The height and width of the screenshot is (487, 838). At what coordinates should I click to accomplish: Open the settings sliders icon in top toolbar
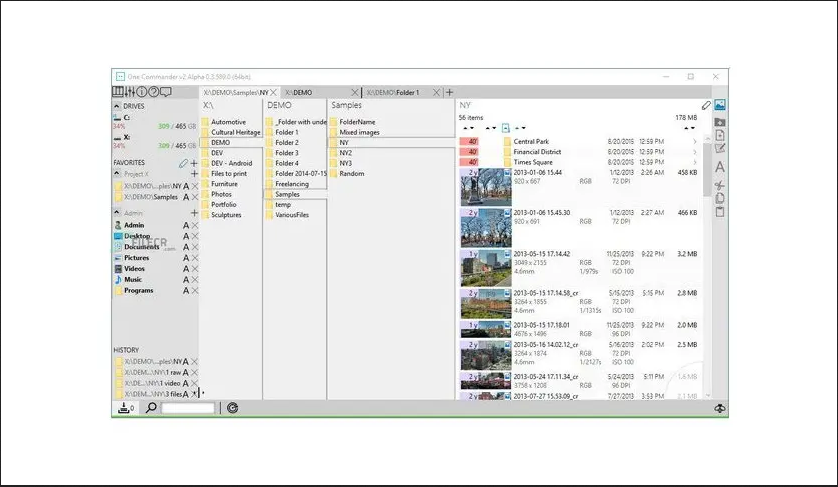point(129,93)
